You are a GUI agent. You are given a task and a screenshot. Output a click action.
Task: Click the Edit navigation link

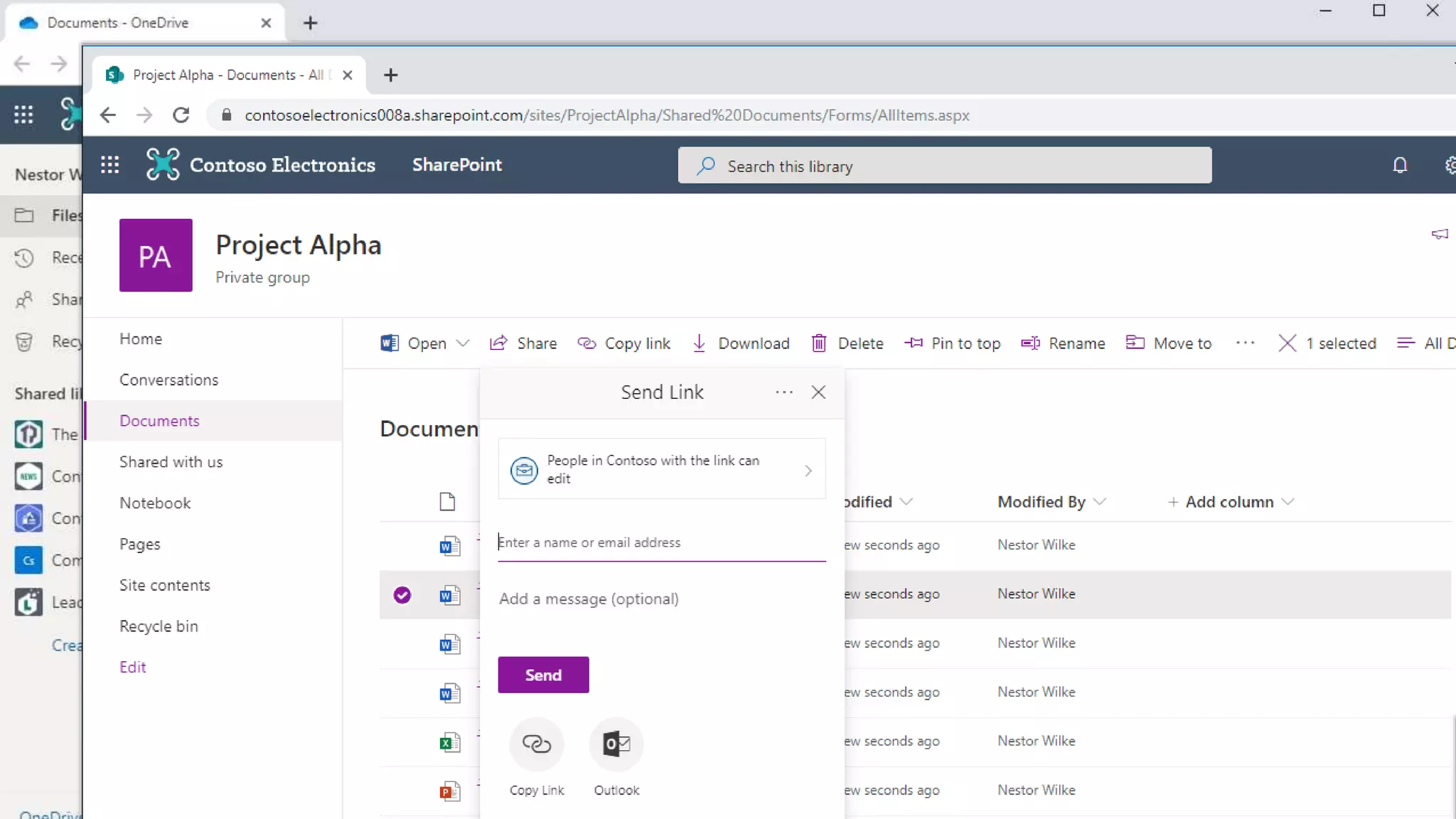point(132,667)
